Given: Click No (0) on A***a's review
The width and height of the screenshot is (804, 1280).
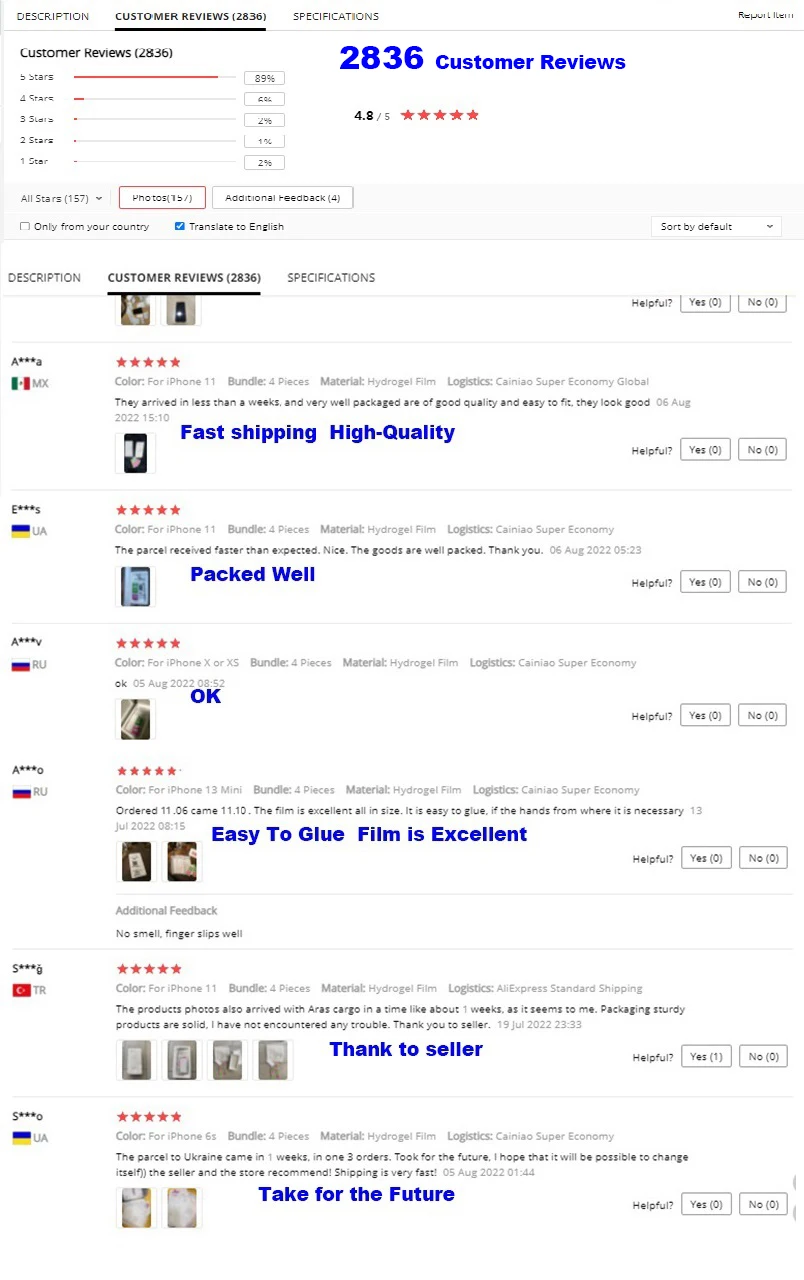Looking at the screenshot, I should point(762,450).
